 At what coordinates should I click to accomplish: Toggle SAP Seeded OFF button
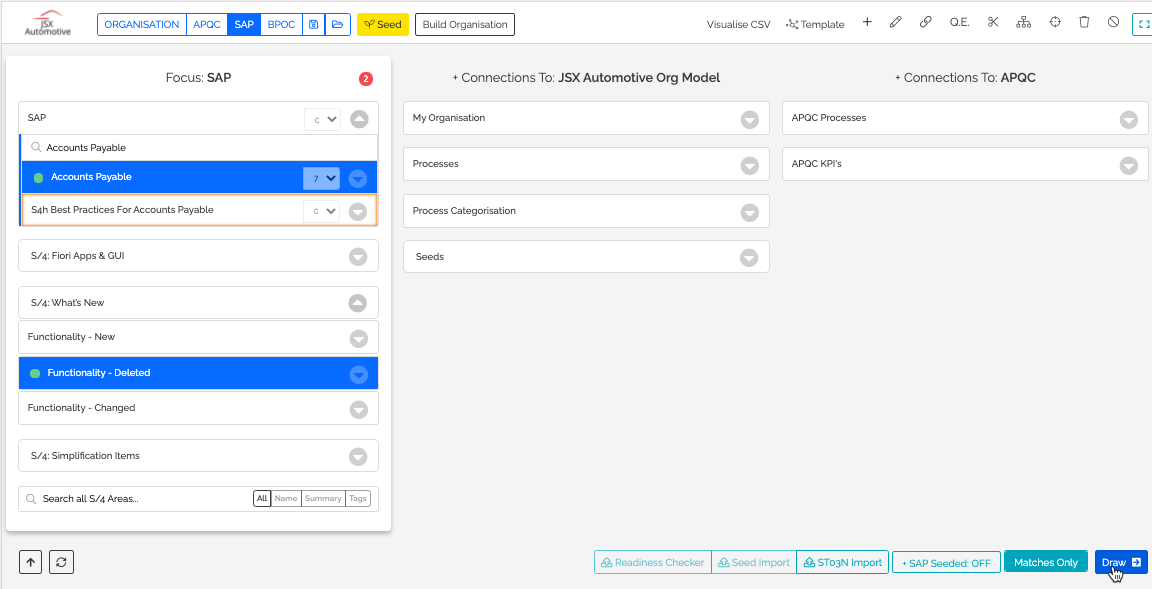point(946,563)
